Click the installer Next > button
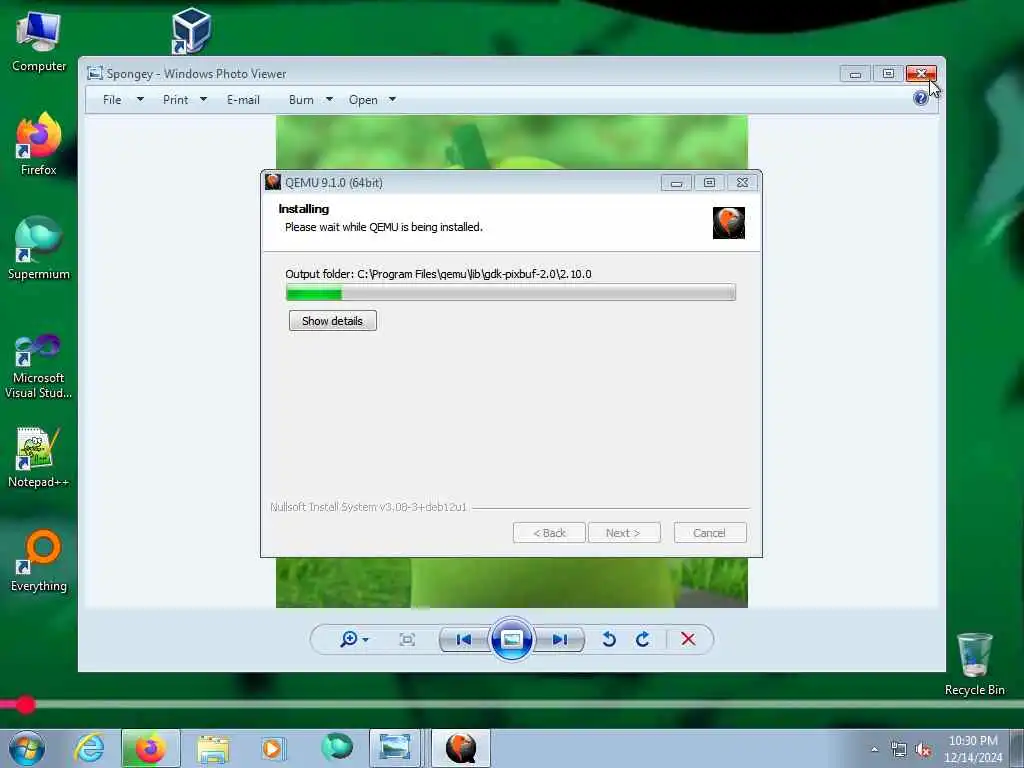Viewport: 1024px width, 768px height. 624,533
